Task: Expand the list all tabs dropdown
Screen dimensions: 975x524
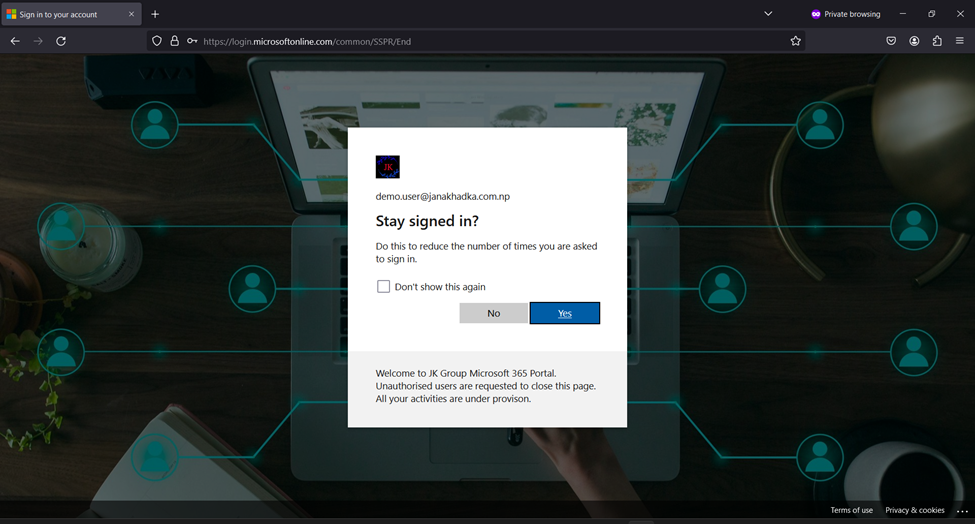Action: tap(768, 14)
